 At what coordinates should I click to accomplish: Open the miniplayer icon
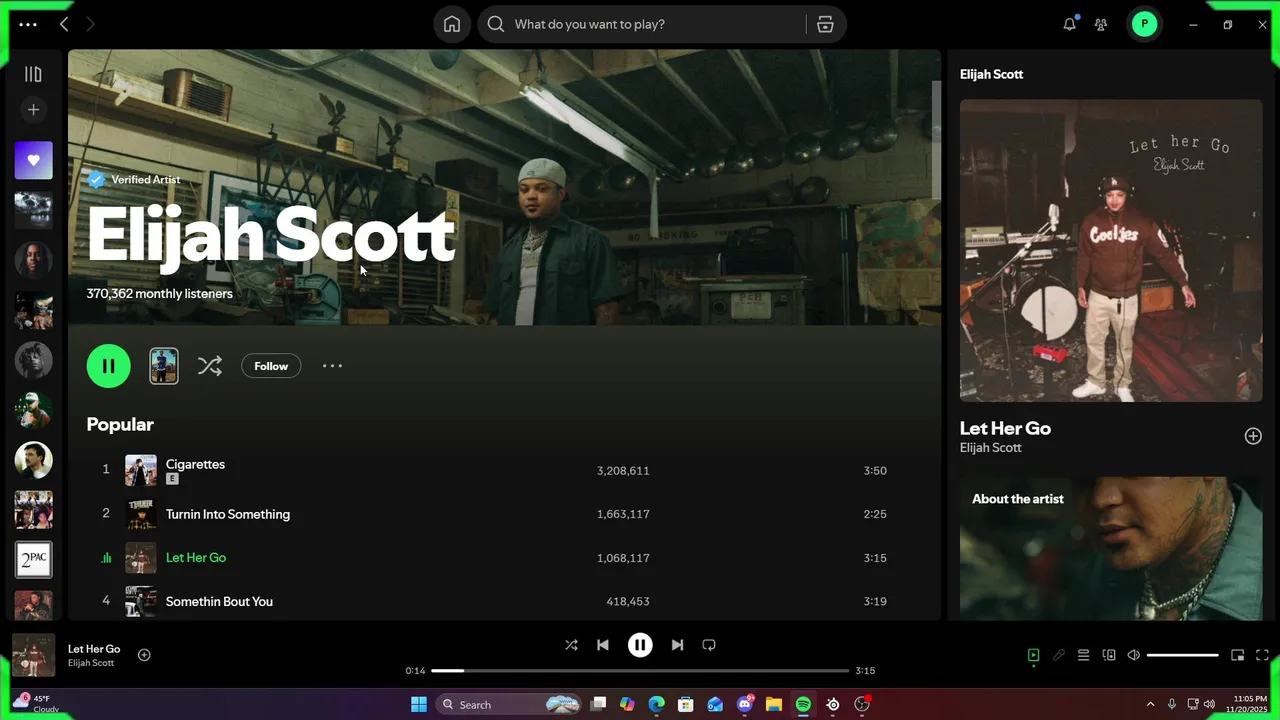[1237, 655]
